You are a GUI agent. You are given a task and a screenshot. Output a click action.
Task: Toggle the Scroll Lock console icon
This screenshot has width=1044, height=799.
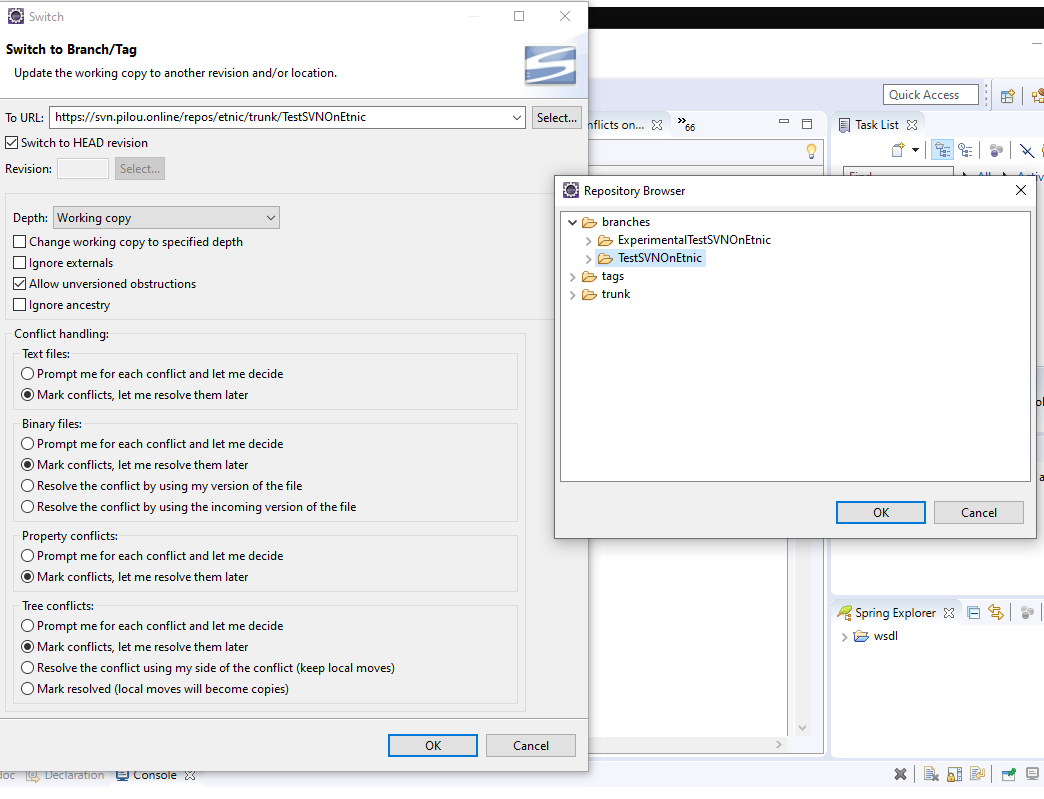pyautogui.click(x=955, y=774)
